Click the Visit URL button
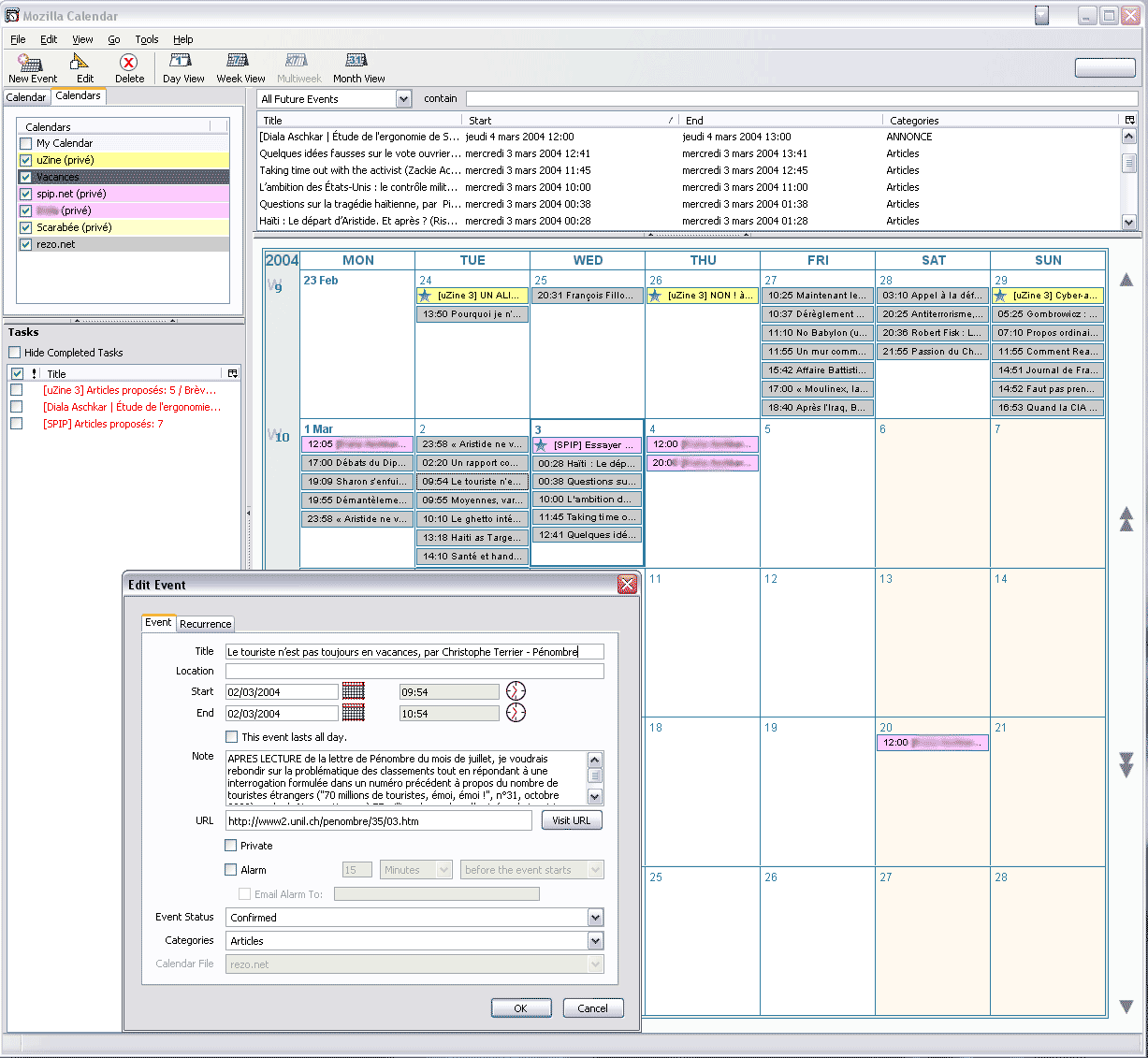The width and height of the screenshot is (1148, 1058). coord(571,820)
